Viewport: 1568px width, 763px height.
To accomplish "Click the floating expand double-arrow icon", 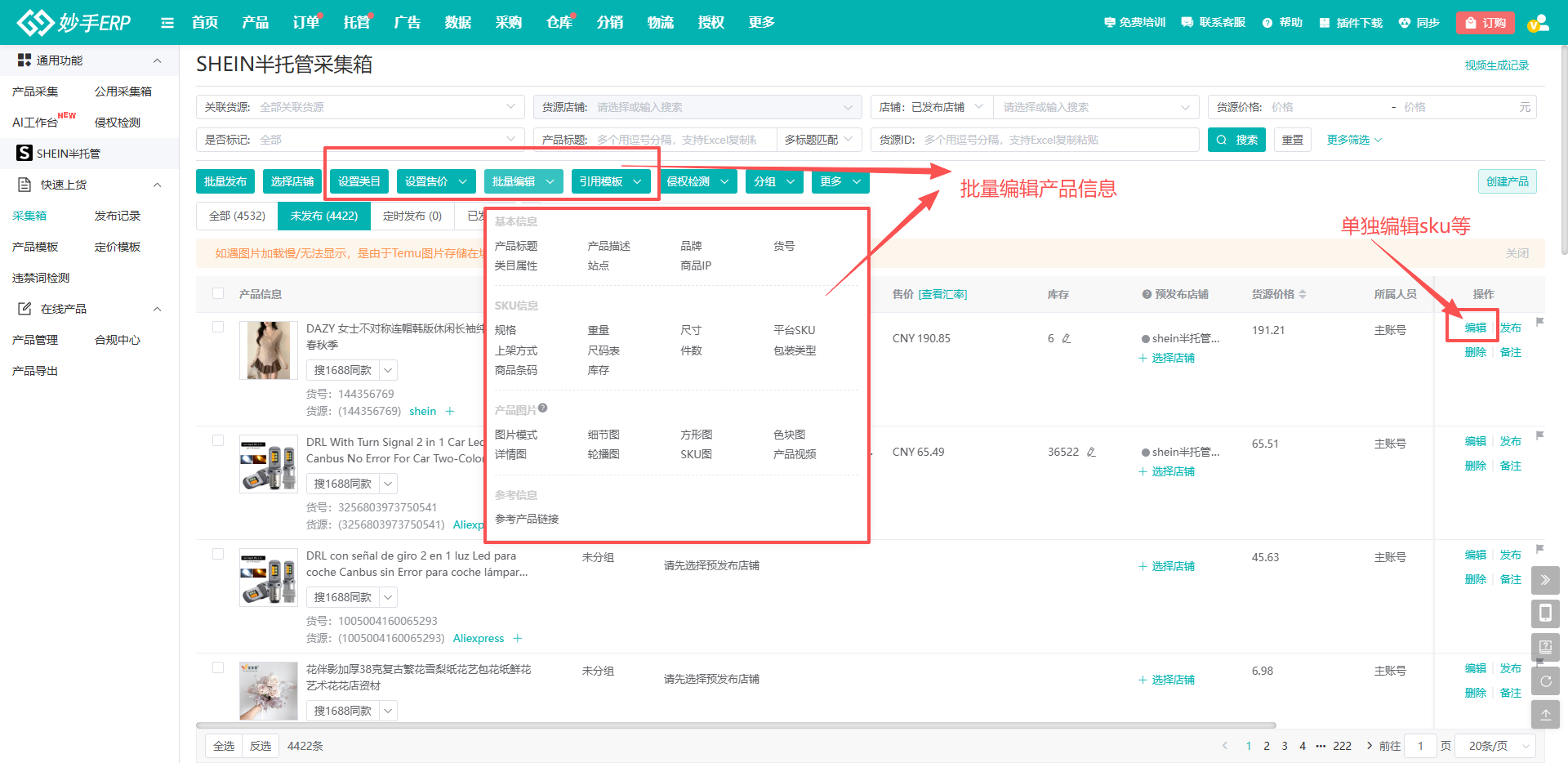I will click(x=1545, y=580).
